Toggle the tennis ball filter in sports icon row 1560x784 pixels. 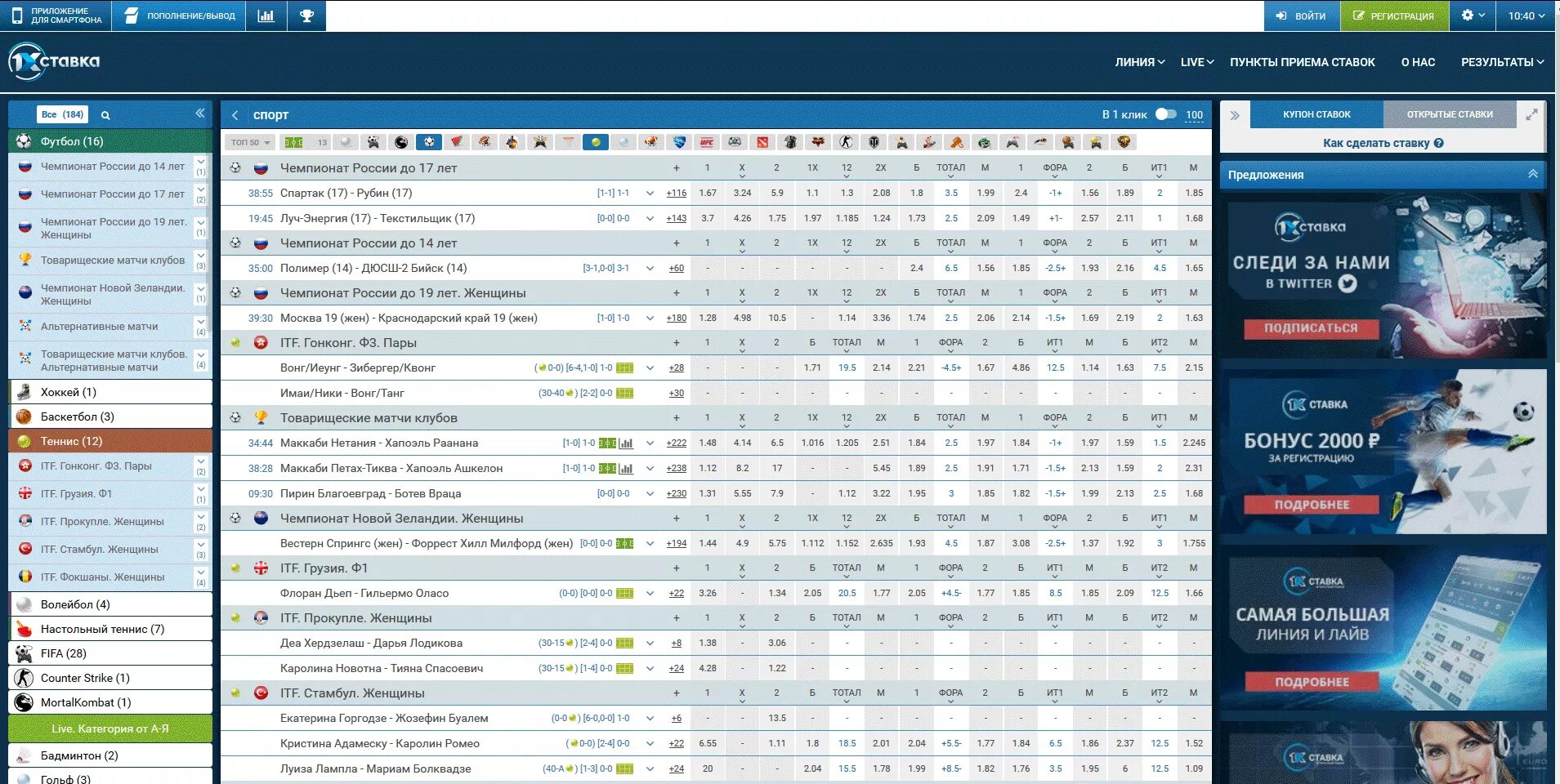click(596, 142)
